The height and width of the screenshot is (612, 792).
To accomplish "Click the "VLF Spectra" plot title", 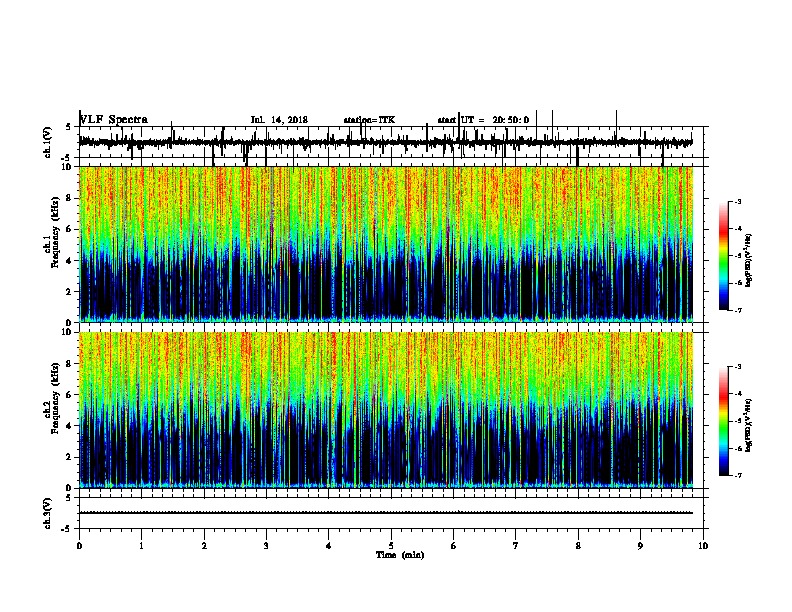I will coord(114,120).
